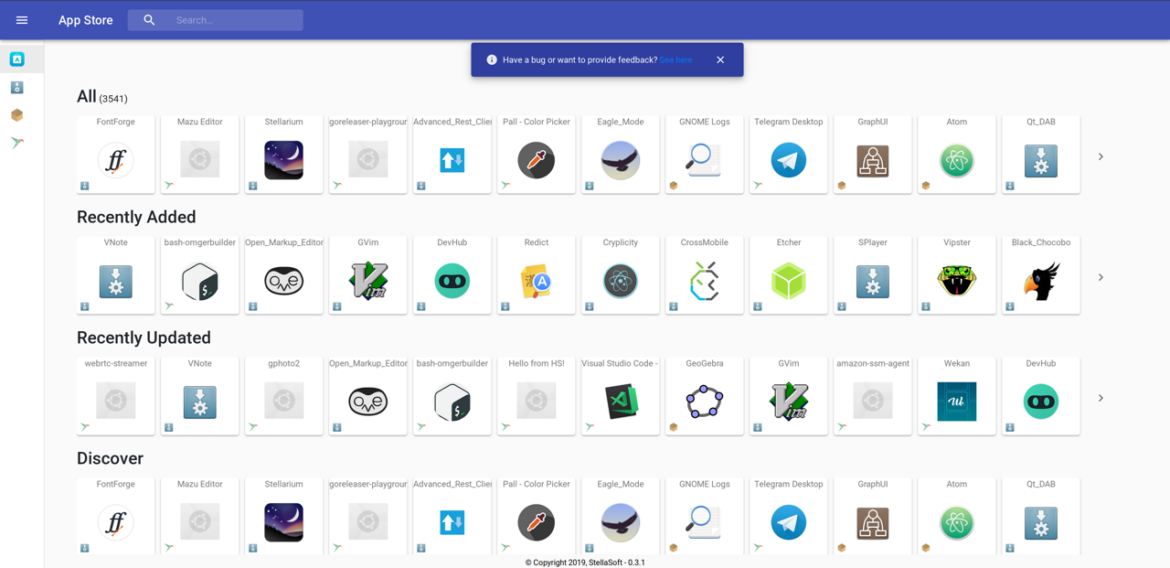The image size is (1170, 568).
Task: Open the CrossMobile app tile
Action: click(704, 276)
